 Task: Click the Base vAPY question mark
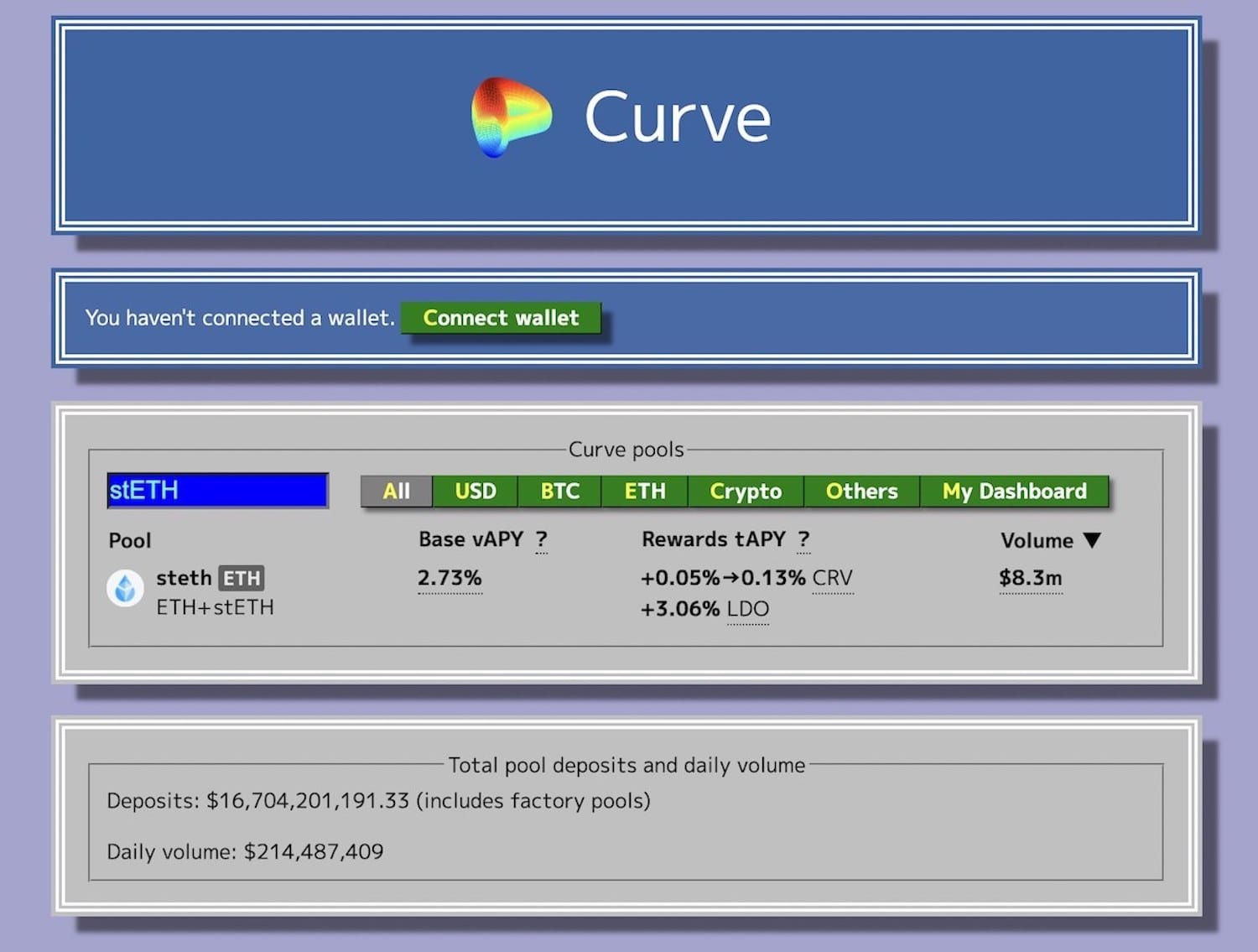[542, 539]
